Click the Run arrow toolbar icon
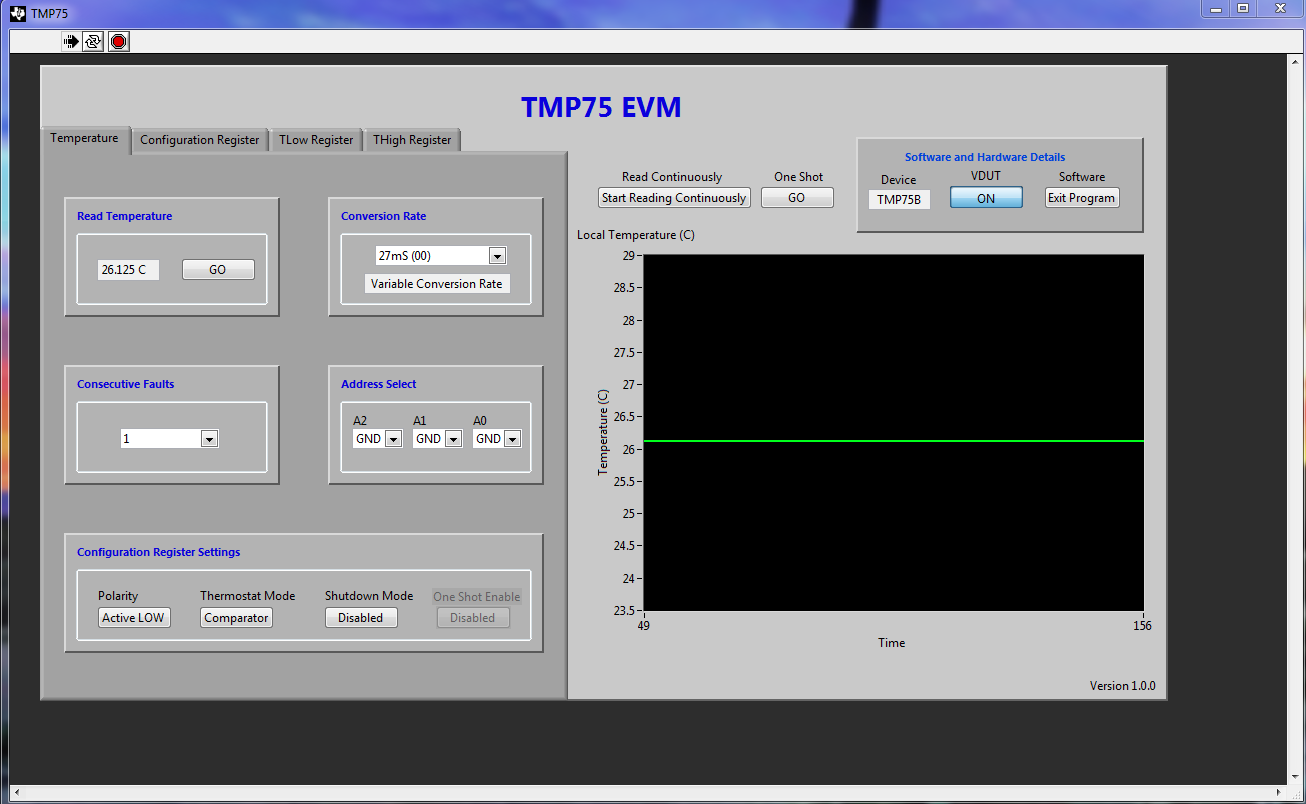The width and height of the screenshot is (1306, 804). (71, 41)
